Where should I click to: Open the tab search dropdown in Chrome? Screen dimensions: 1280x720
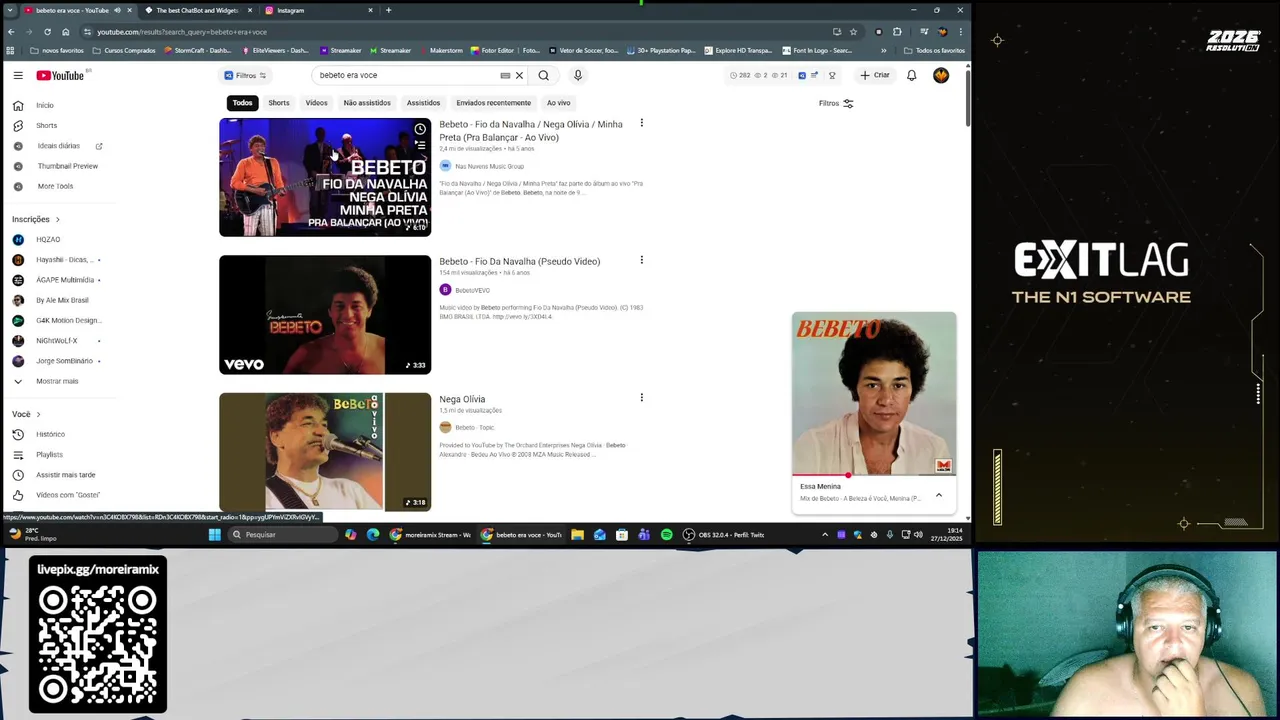pyautogui.click(x=10, y=10)
